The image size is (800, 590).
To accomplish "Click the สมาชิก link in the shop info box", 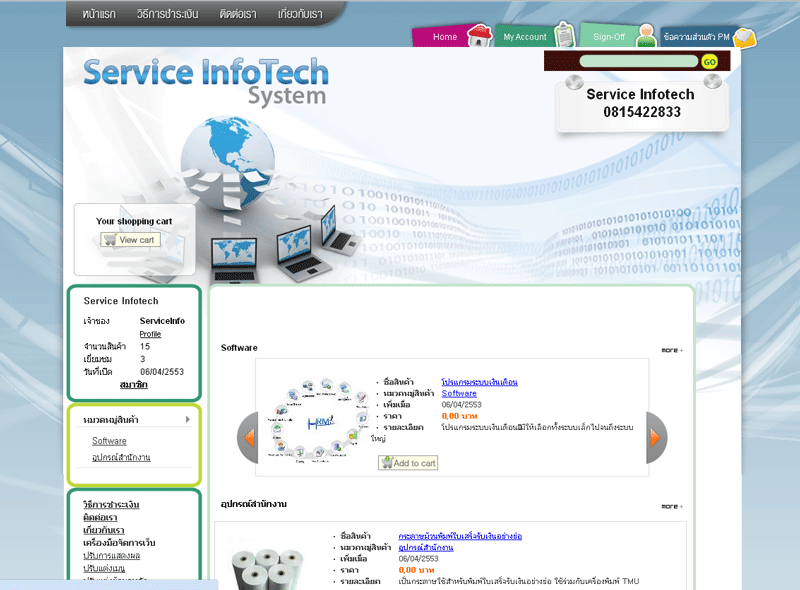I will (x=134, y=385).
